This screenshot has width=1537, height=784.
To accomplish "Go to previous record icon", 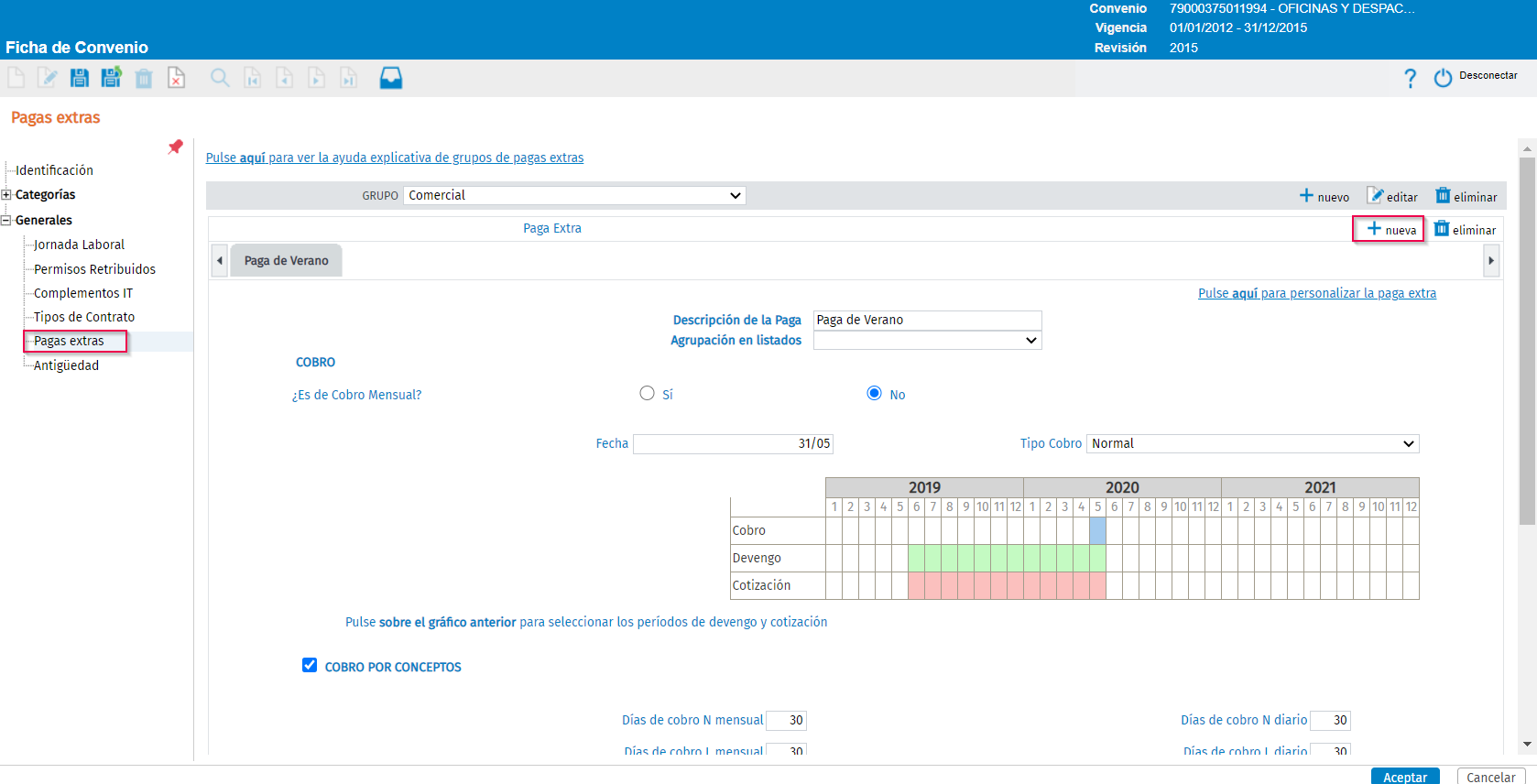I will tap(285, 78).
